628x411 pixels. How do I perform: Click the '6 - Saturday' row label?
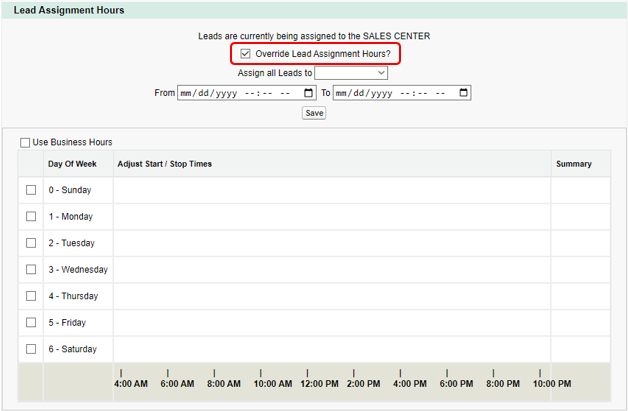tap(72, 349)
